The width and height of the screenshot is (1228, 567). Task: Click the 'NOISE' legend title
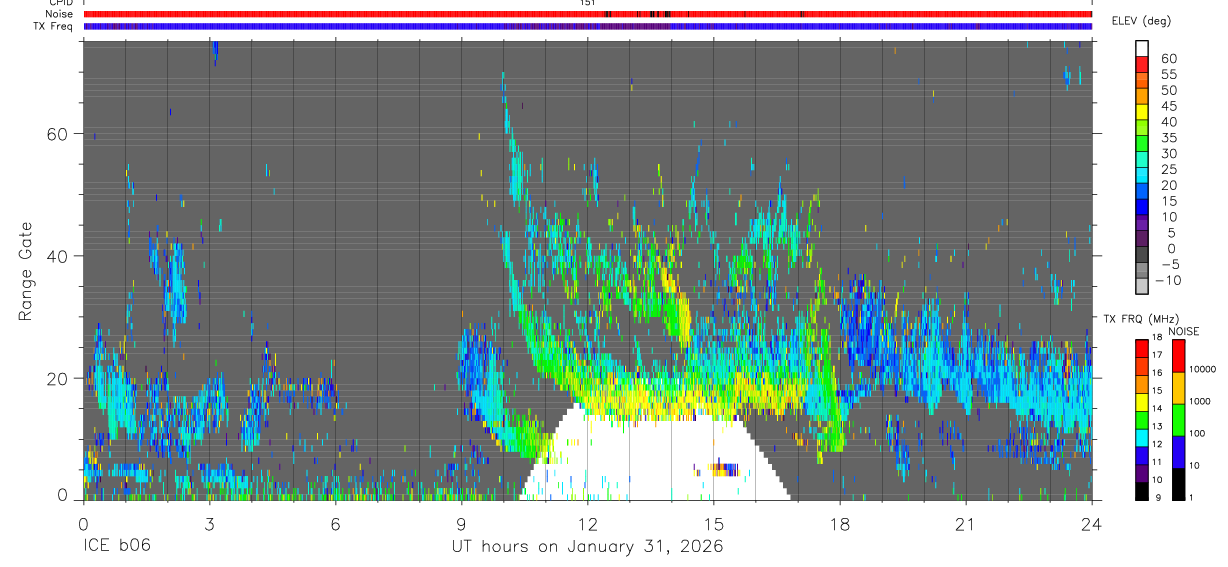click(1183, 331)
